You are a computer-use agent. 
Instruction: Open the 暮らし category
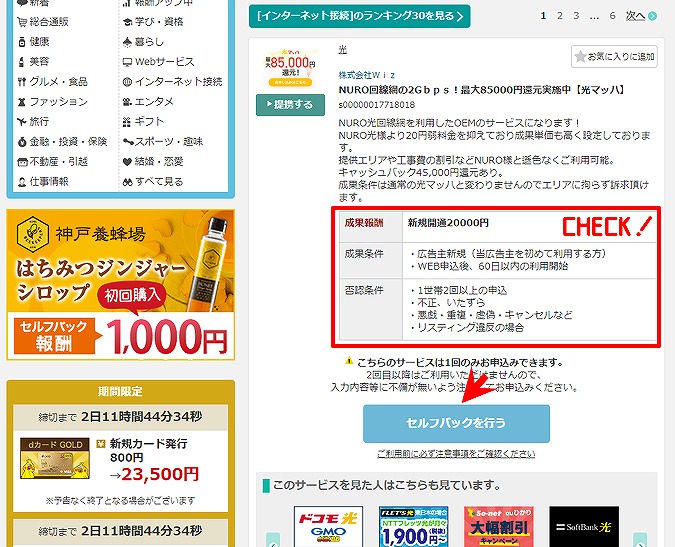(x=149, y=42)
